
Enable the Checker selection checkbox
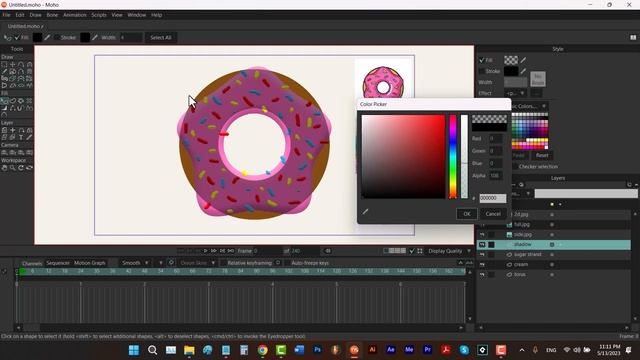pos(514,167)
